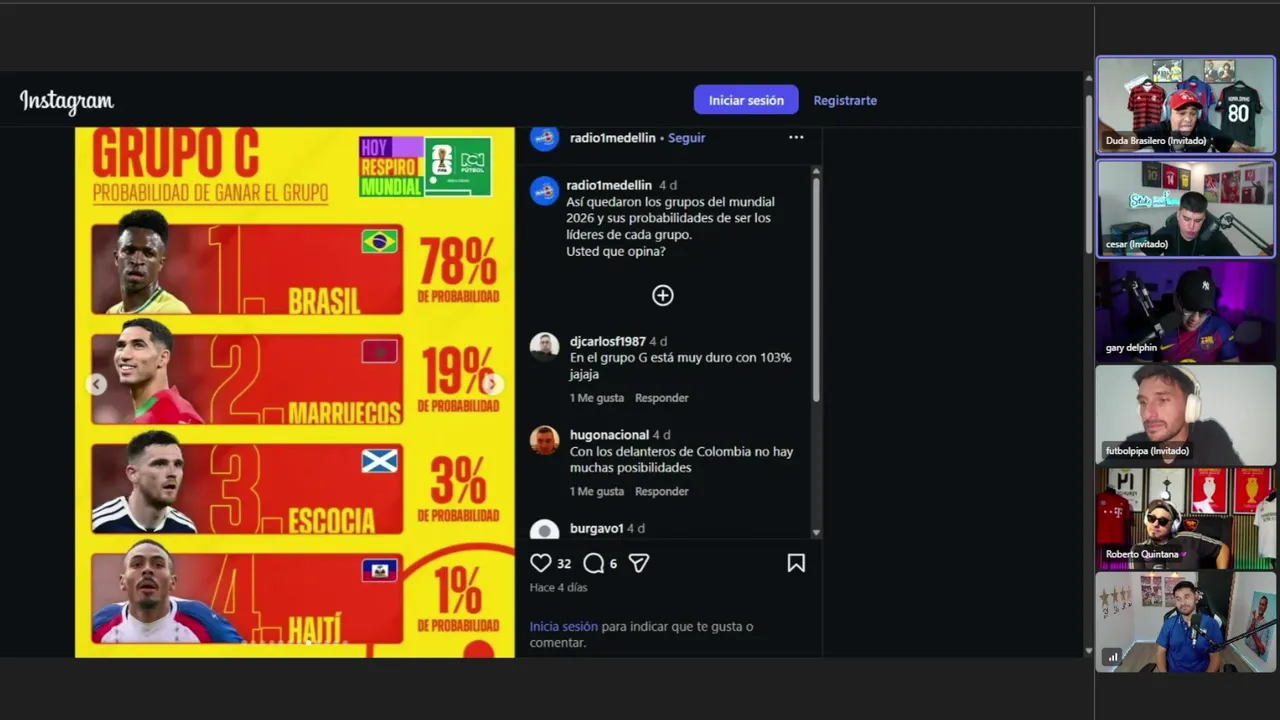Select Roberto Quintana participant video
The width and height of the screenshot is (1280, 720).
pyautogui.click(x=1186, y=518)
